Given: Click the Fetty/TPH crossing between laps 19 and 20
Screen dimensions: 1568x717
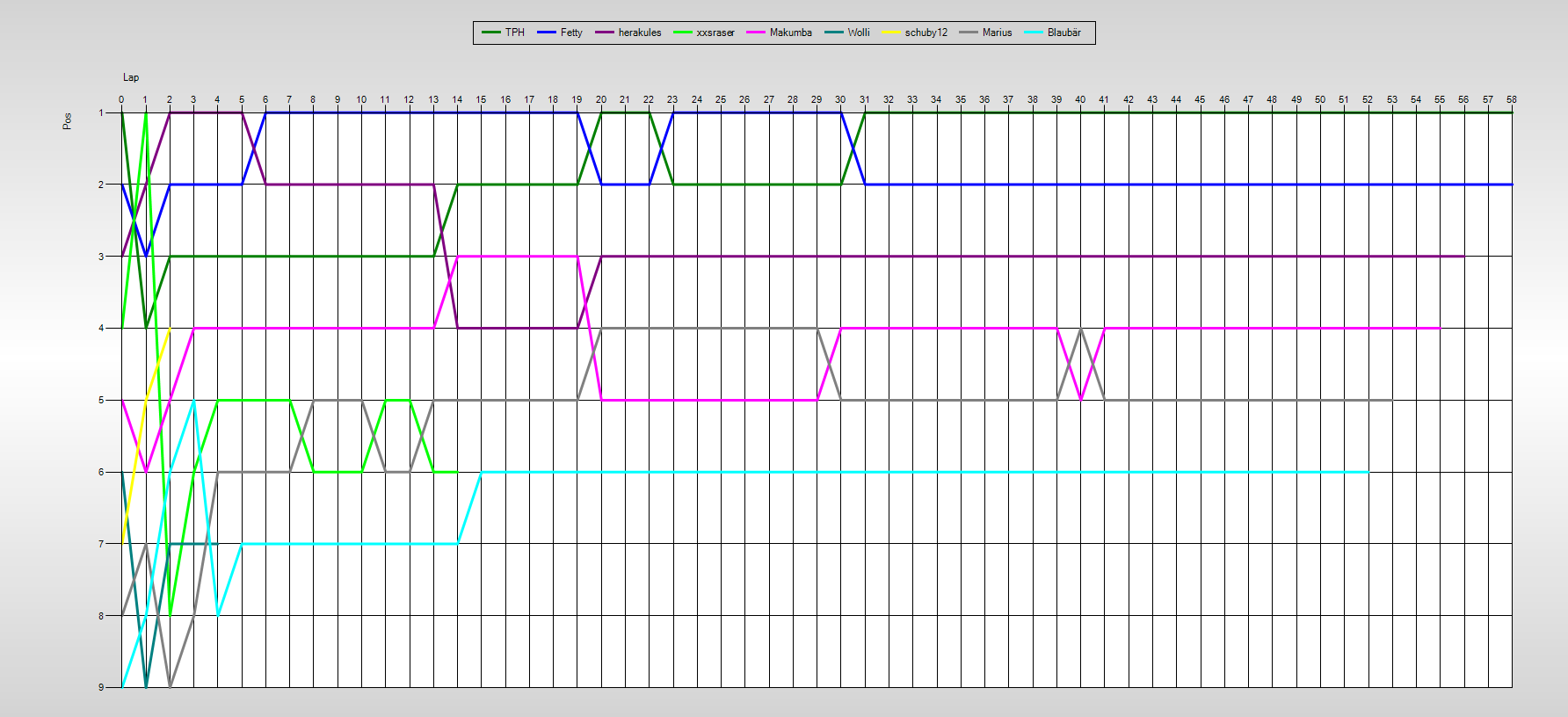Looking at the screenshot, I should pyautogui.click(x=589, y=148).
